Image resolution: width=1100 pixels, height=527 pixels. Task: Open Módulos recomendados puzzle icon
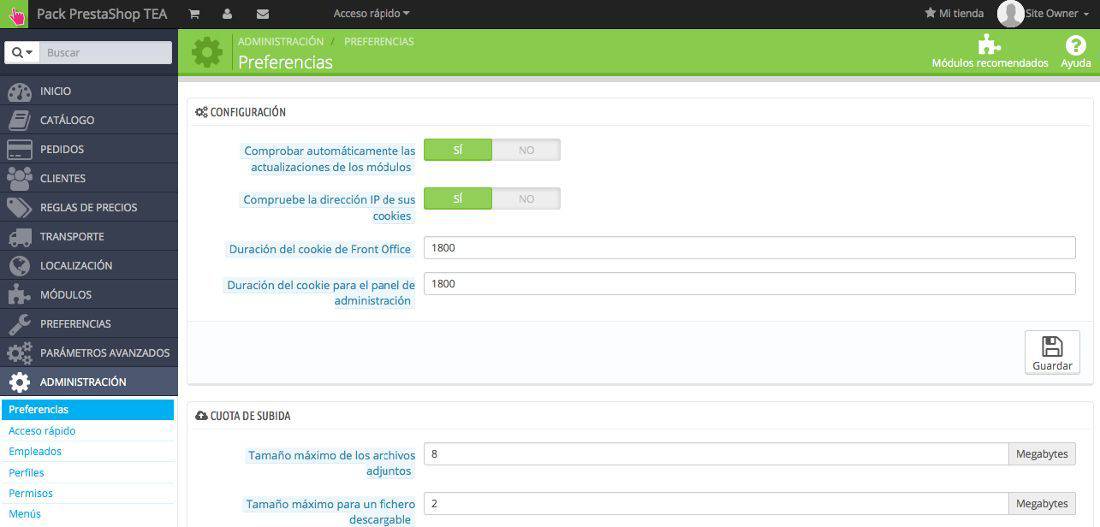point(989,44)
